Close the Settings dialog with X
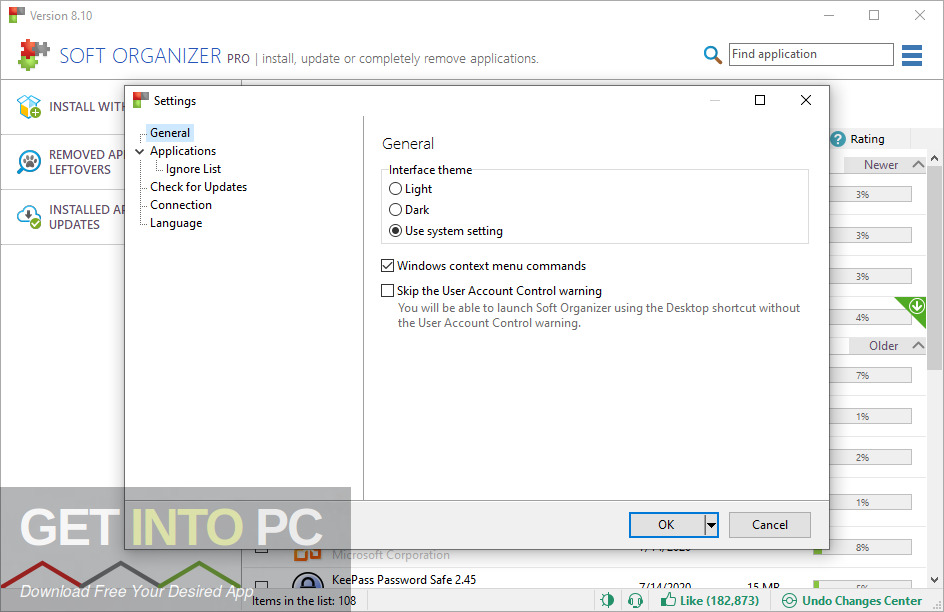The height and width of the screenshot is (612, 944). coord(806,100)
